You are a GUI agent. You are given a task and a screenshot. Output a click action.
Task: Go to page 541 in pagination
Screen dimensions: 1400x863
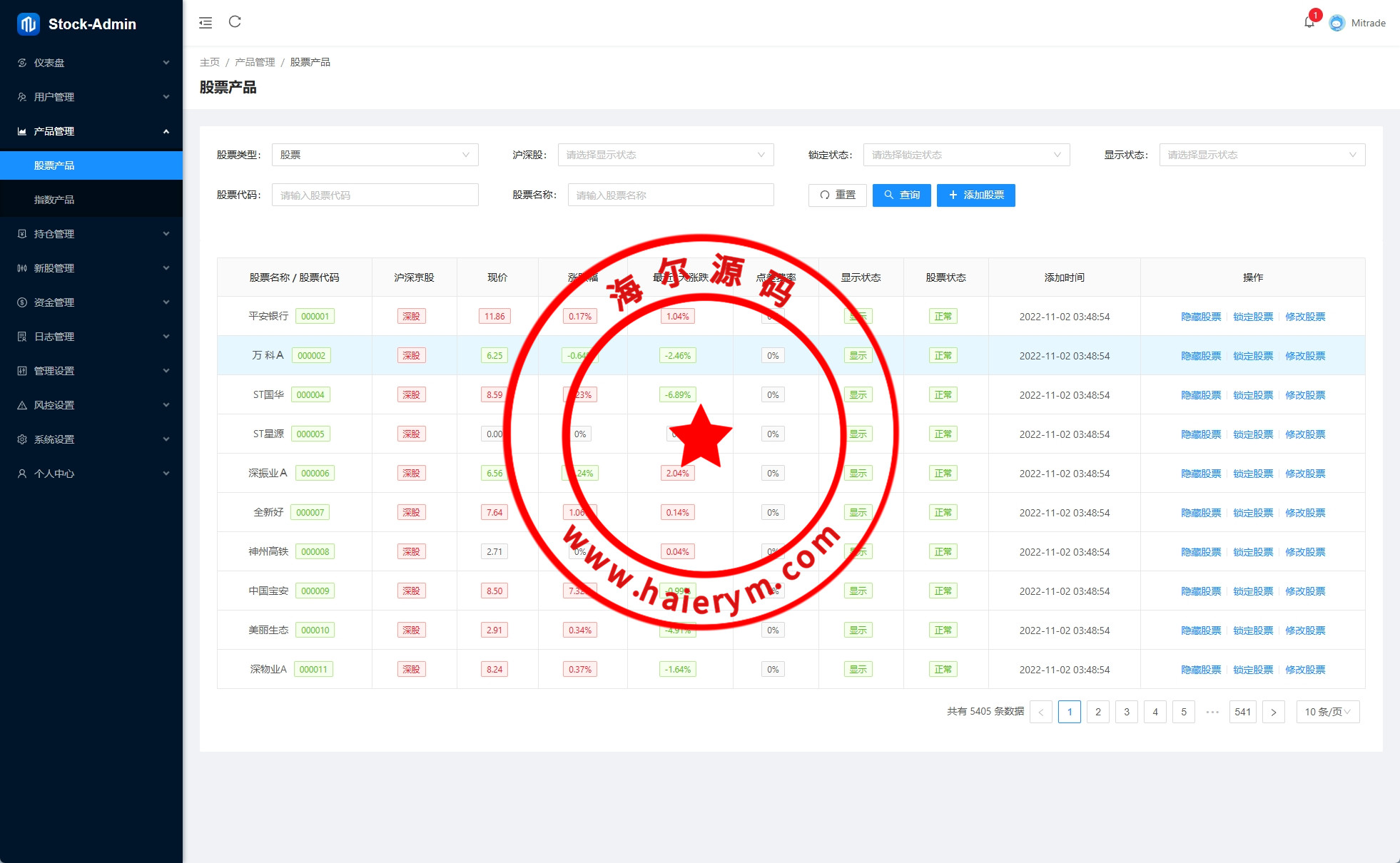pyautogui.click(x=1242, y=712)
